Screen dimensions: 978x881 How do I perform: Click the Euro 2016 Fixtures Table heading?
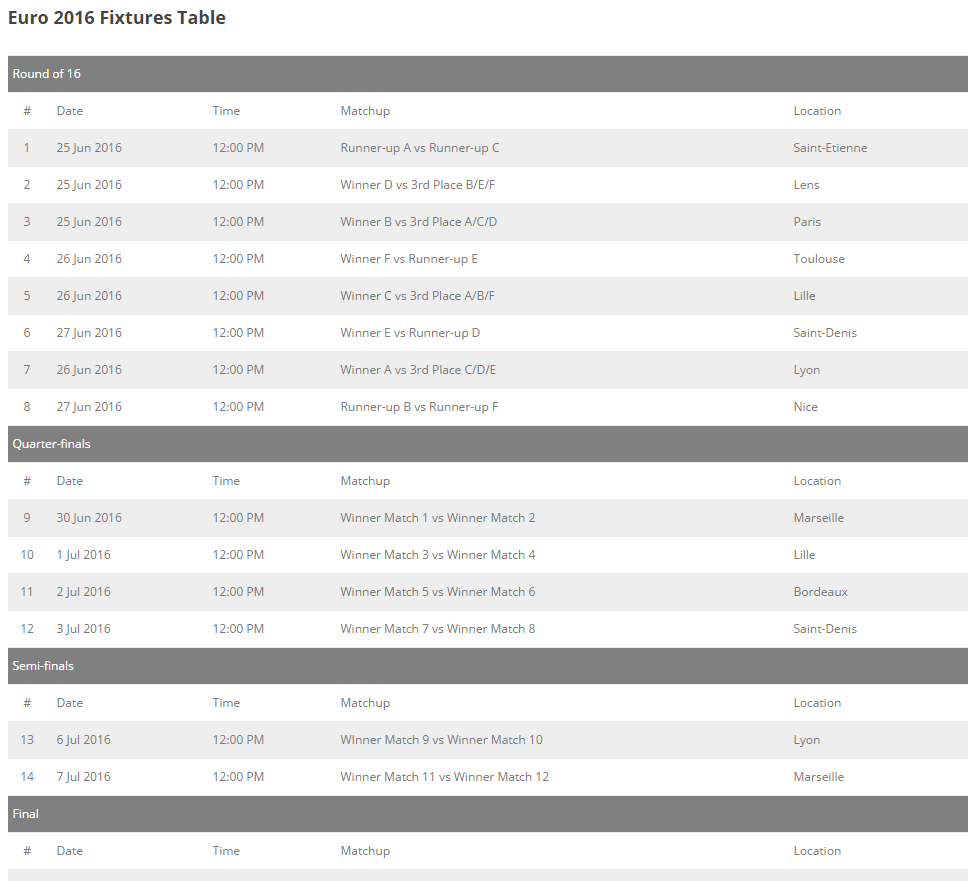pyautogui.click(x=117, y=17)
